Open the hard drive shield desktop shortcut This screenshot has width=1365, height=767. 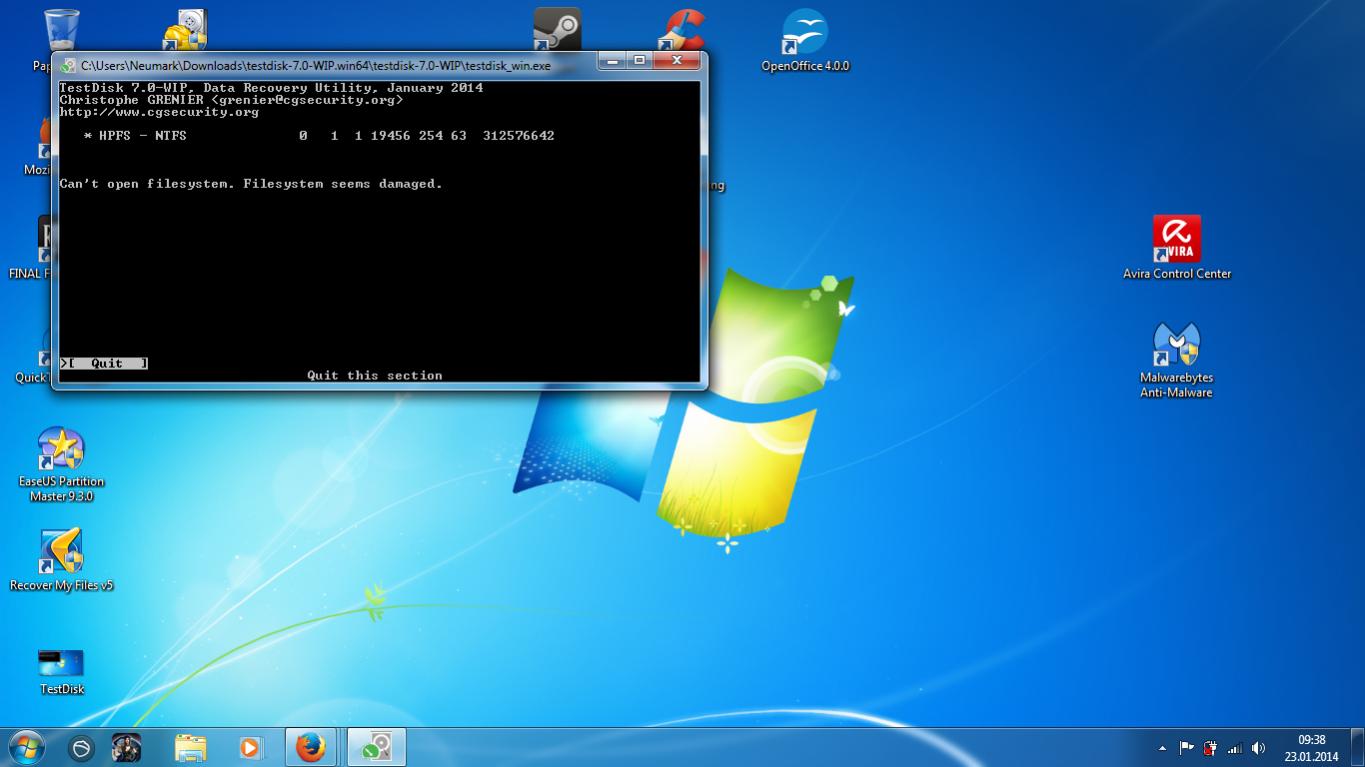coord(184,29)
